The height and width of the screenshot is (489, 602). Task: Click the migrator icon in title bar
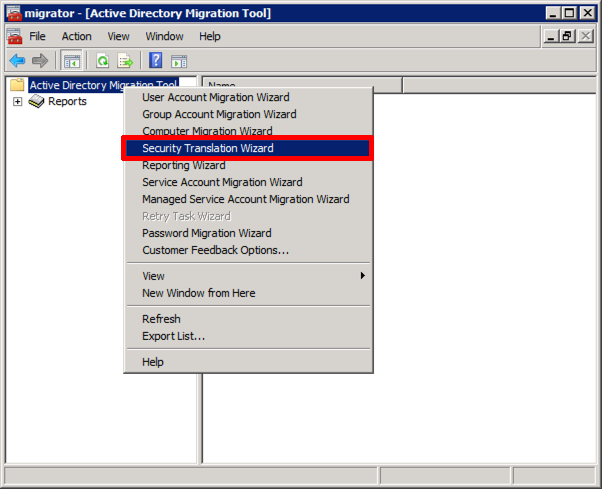point(14,13)
